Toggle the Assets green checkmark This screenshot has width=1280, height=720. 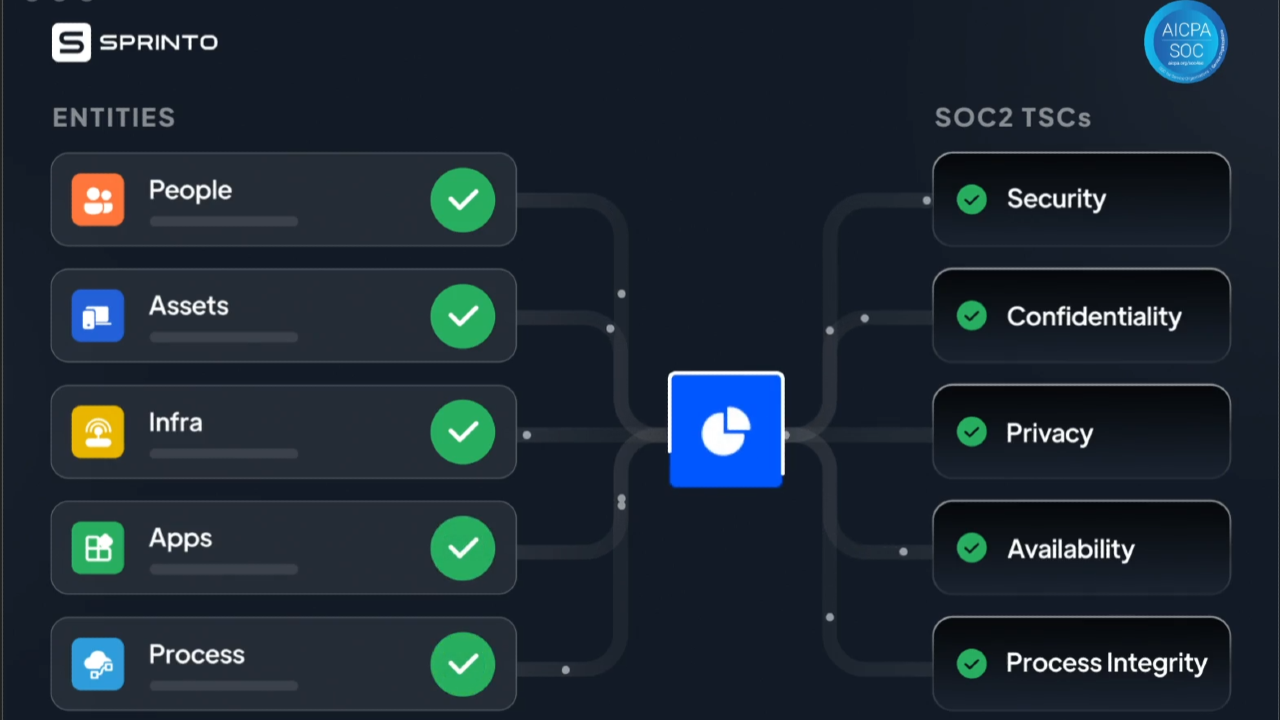click(463, 316)
